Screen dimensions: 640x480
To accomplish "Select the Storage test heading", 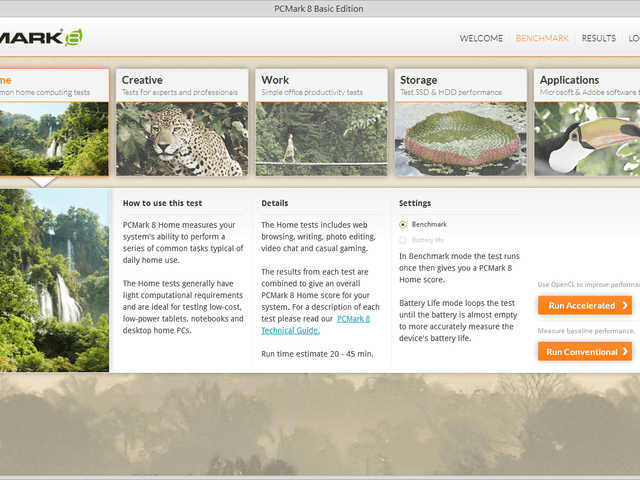I will point(418,80).
